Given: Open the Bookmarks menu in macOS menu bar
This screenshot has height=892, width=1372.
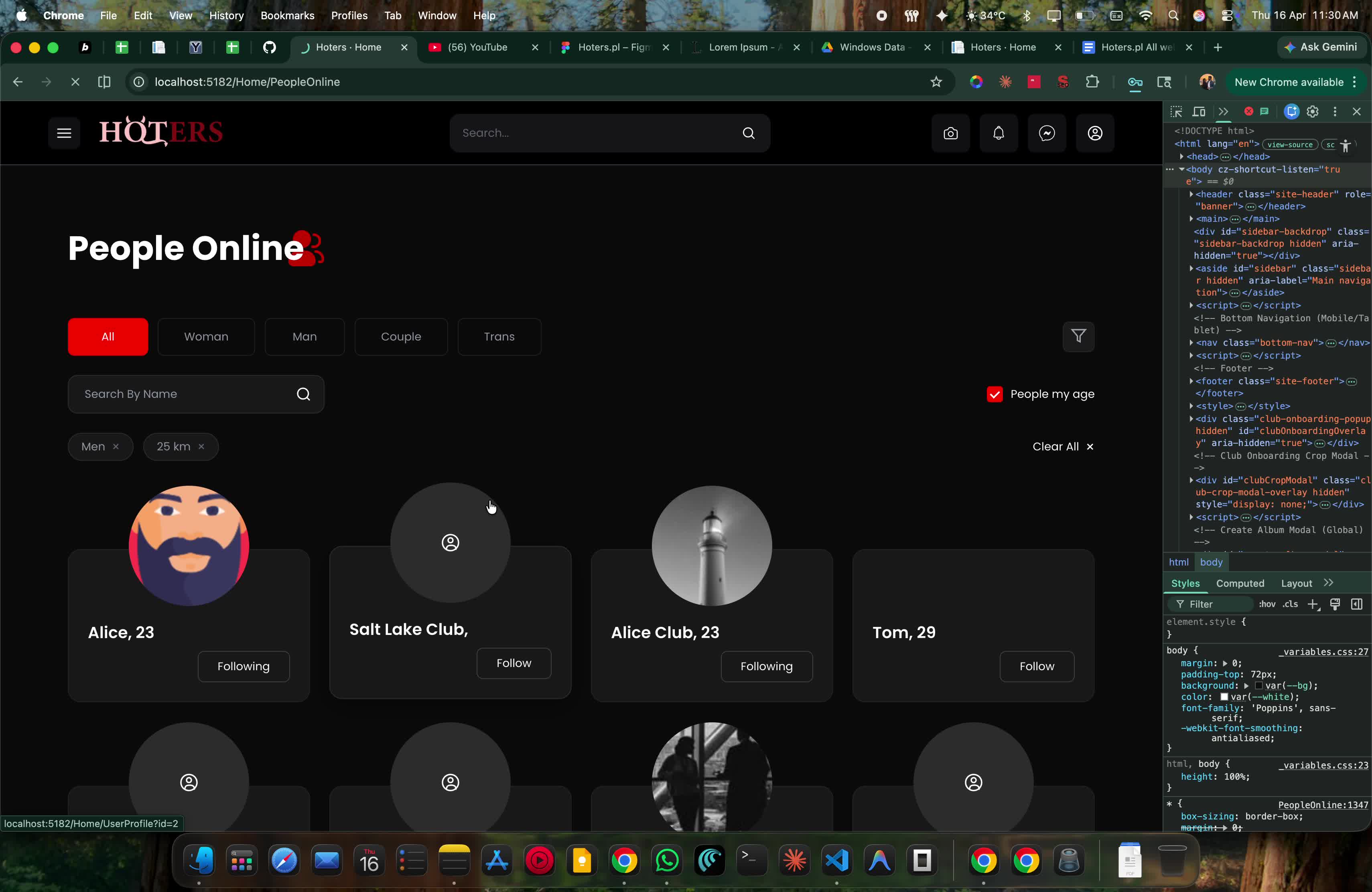Looking at the screenshot, I should pyautogui.click(x=287, y=16).
